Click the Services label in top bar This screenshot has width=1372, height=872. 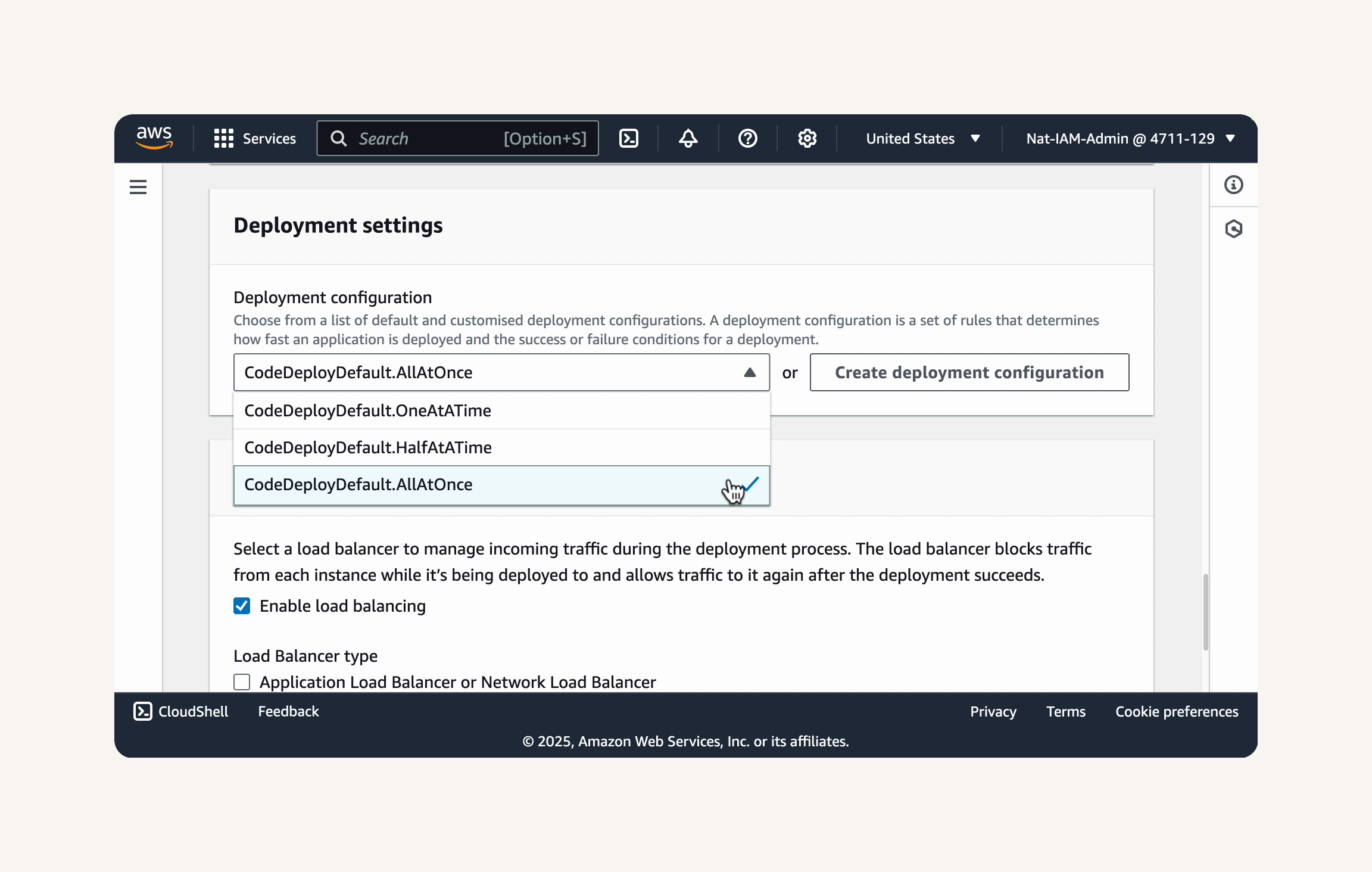269,138
